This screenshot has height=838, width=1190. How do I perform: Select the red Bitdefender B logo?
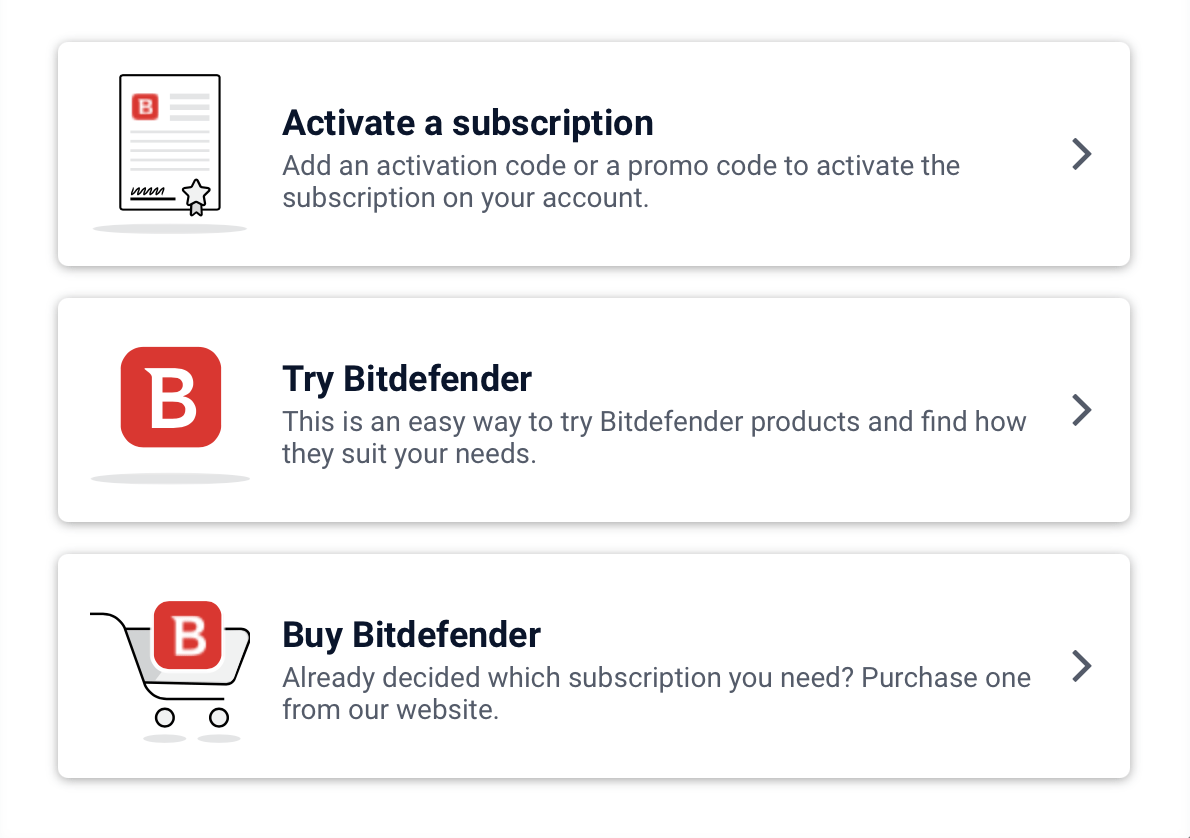[x=170, y=396]
